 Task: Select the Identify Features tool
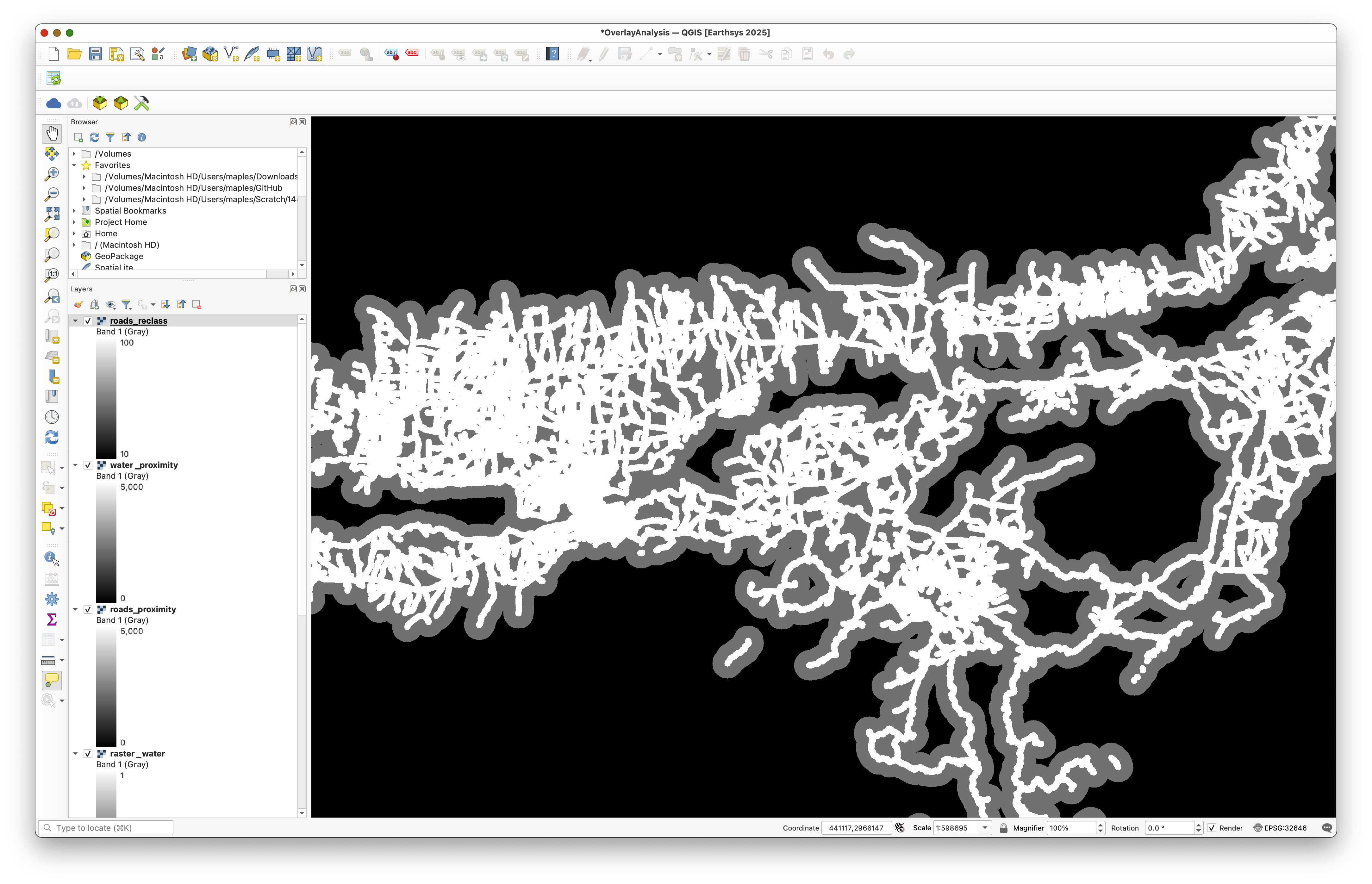pyautogui.click(x=52, y=558)
